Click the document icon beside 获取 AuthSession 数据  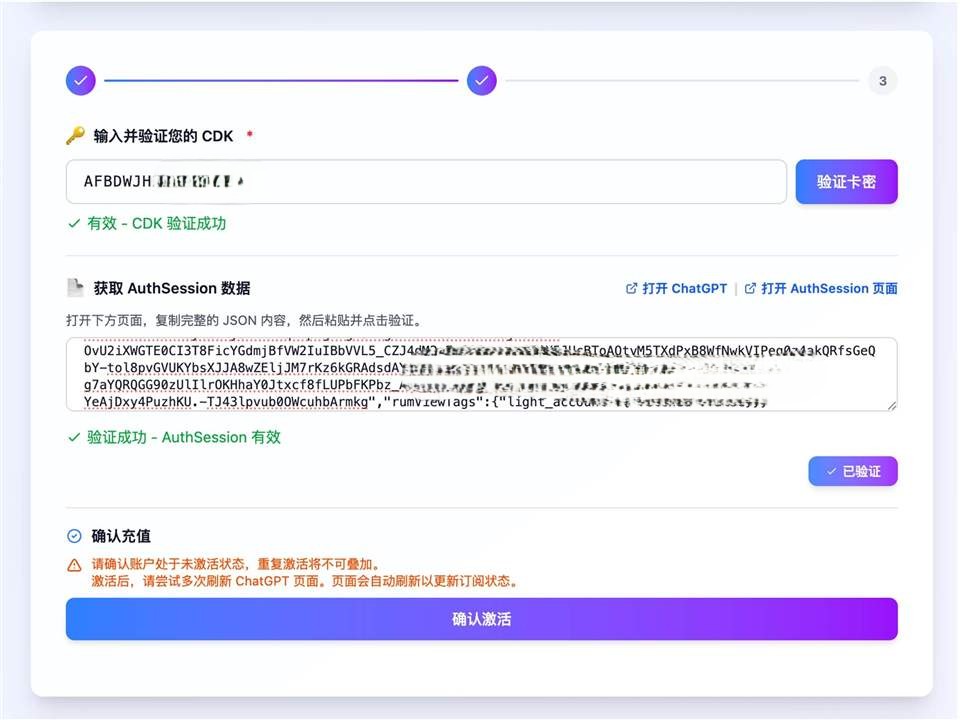(x=75, y=288)
